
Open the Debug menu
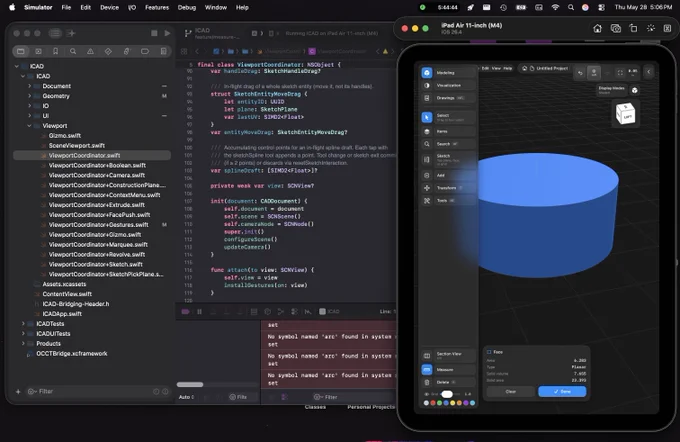pos(187,7)
